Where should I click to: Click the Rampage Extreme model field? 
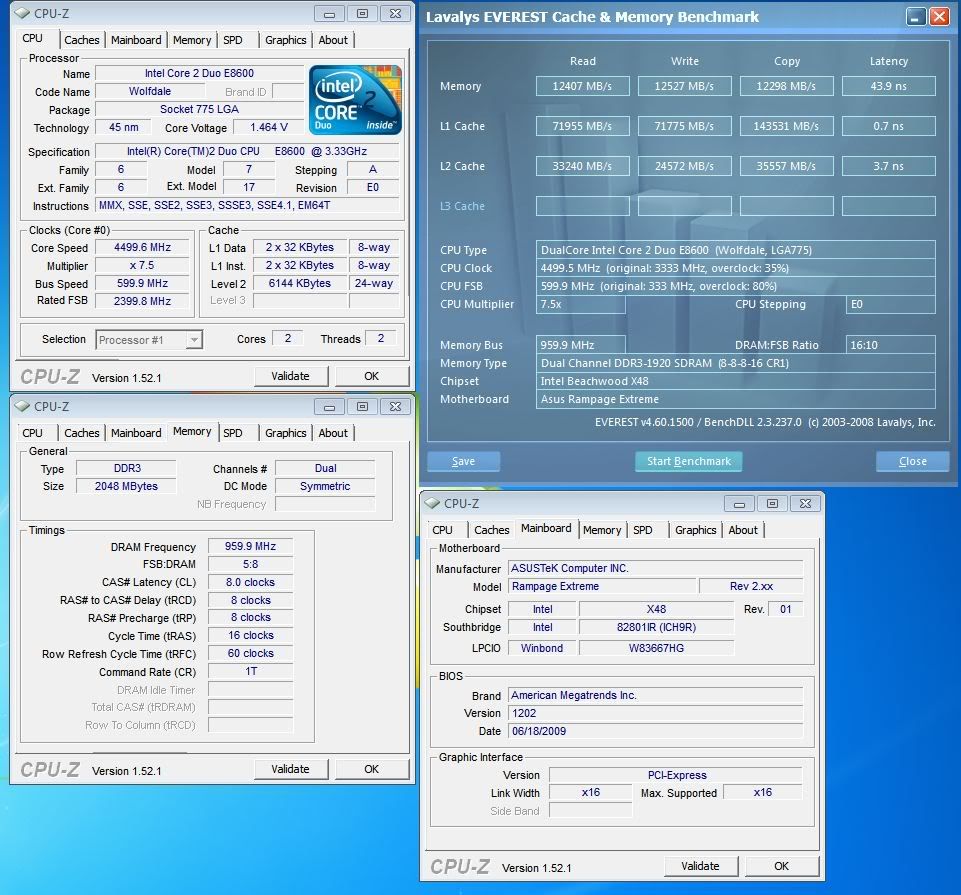[x=602, y=586]
